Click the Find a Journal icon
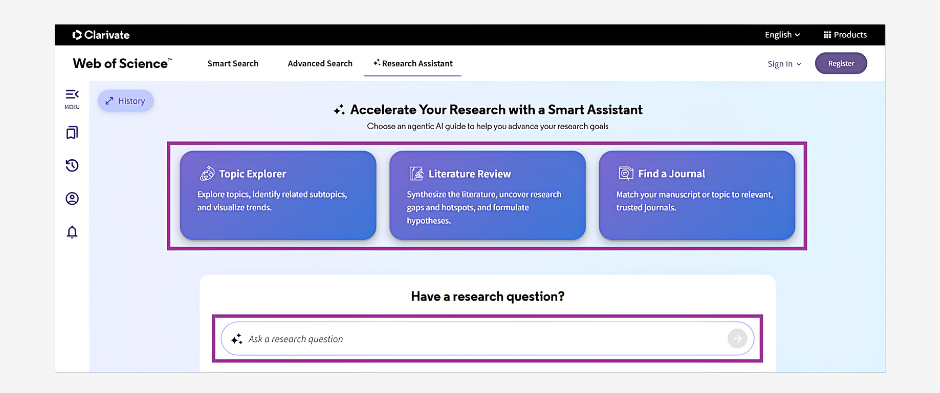The width and height of the screenshot is (940, 393). (x=625, y=174)
